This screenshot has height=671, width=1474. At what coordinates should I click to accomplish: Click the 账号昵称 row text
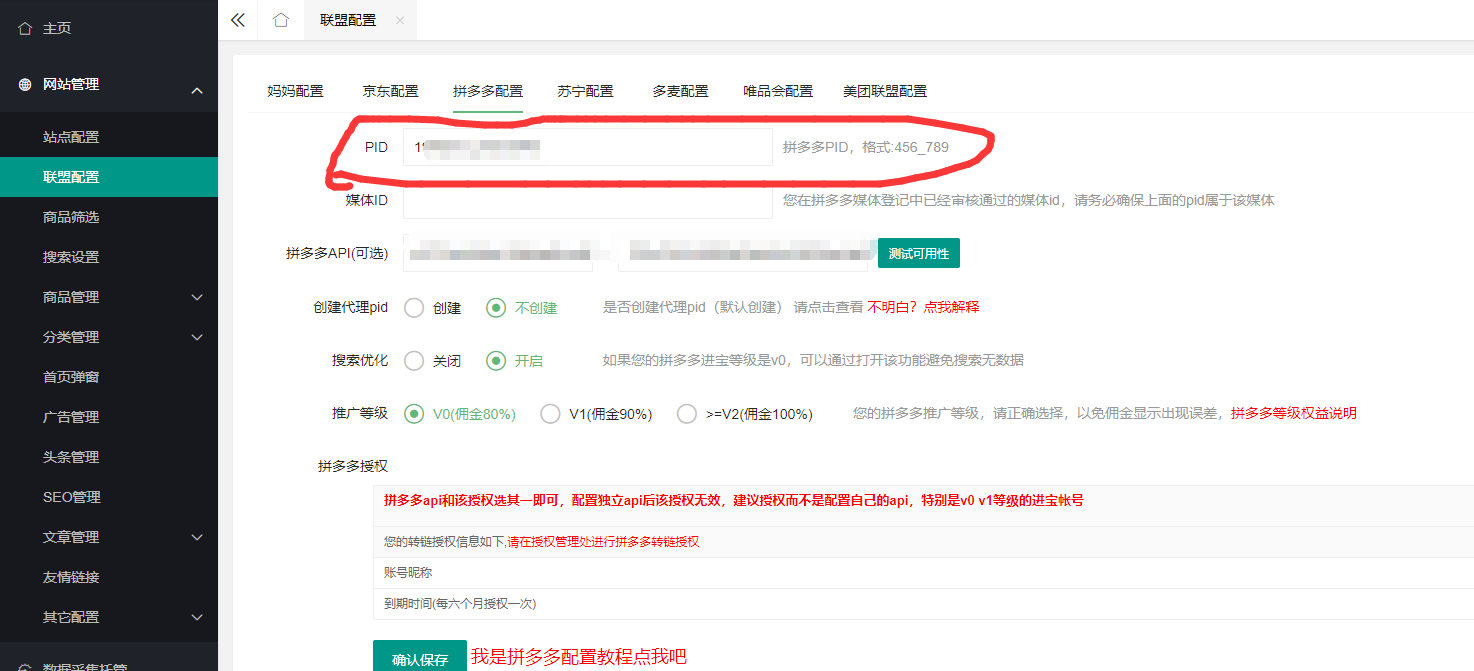(408, 573)
